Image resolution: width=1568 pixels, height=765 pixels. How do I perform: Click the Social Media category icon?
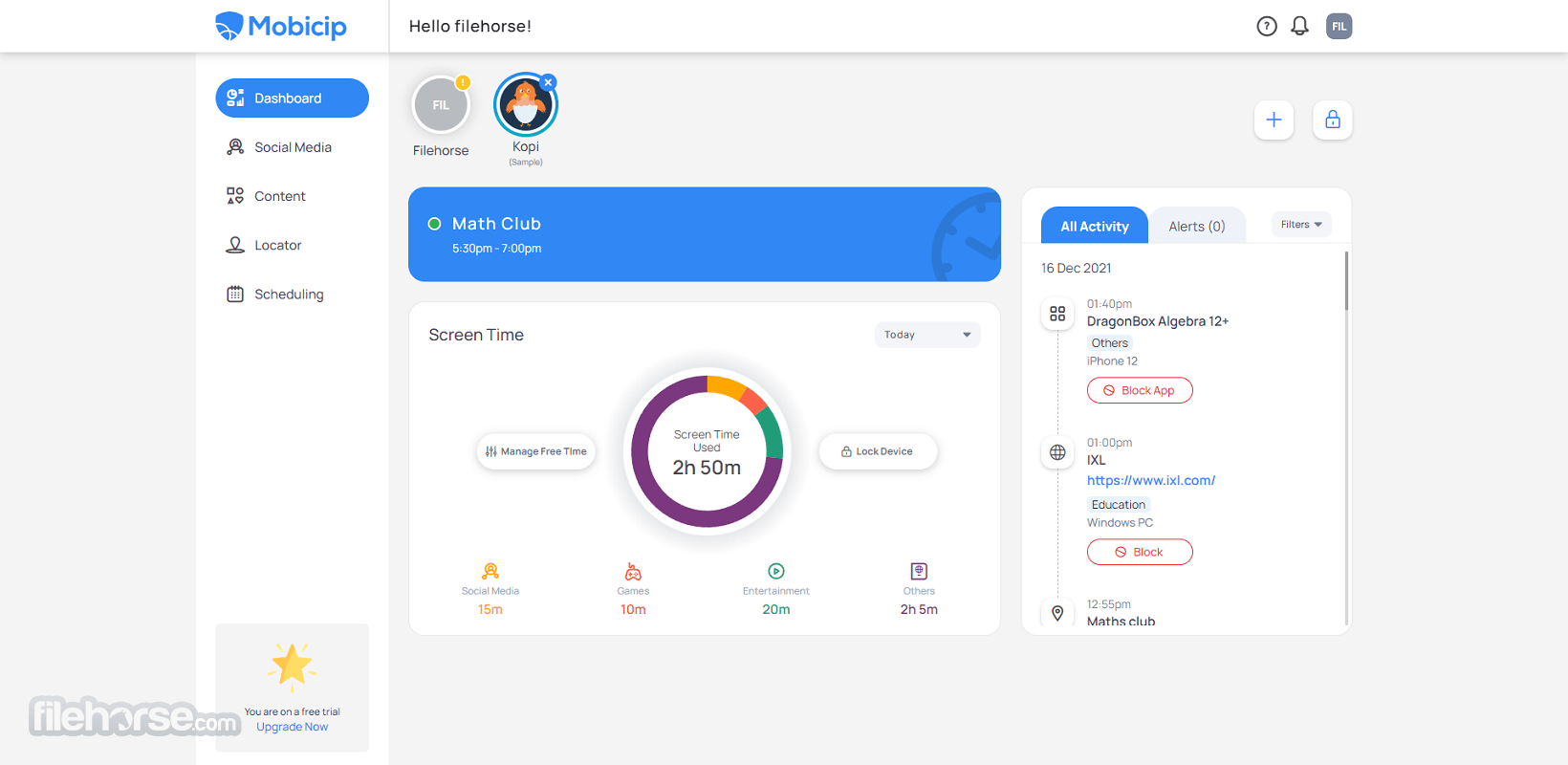point(490,571)
